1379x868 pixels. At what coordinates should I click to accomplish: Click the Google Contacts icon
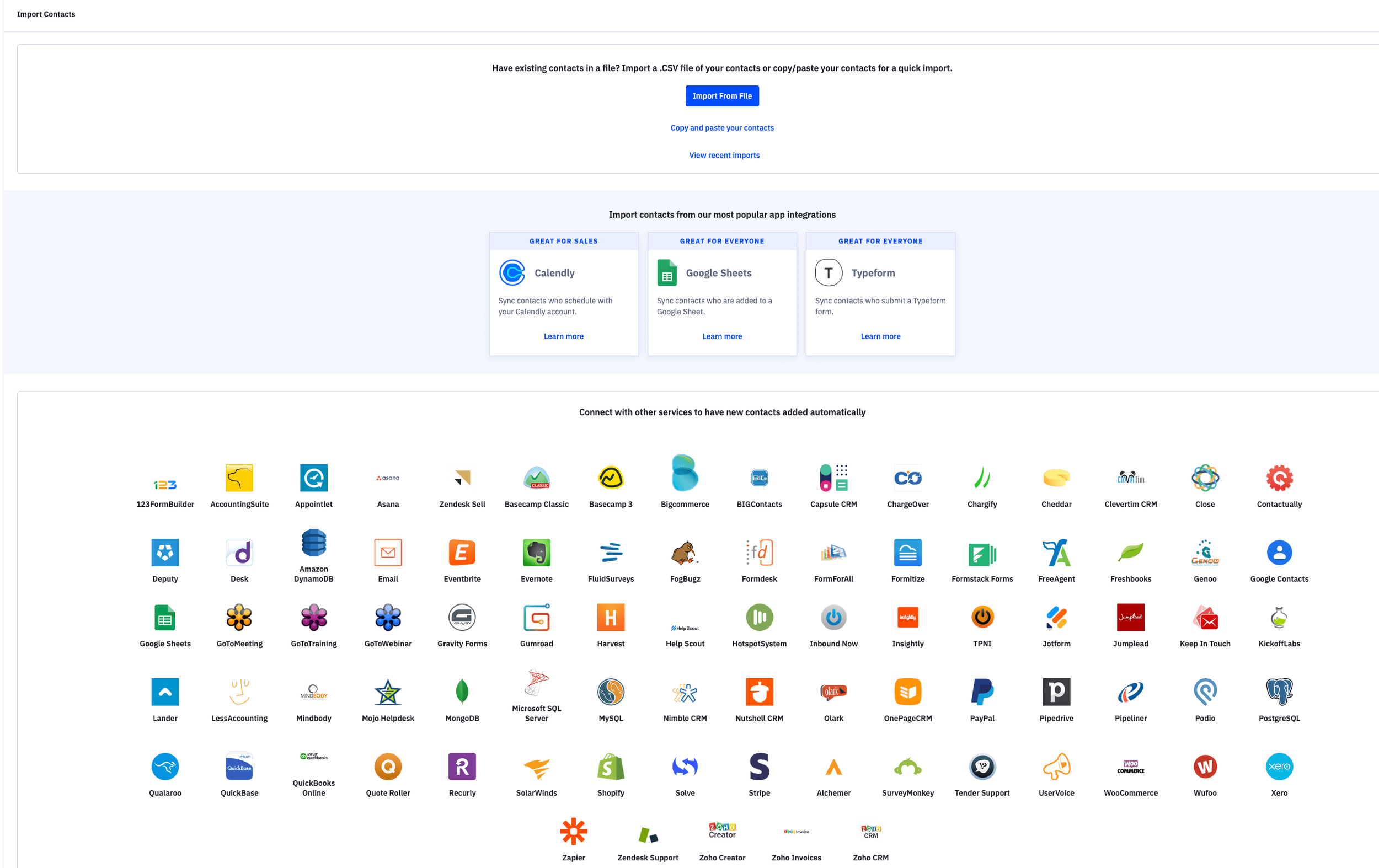pyautogui.click(x=1279, y=552)
